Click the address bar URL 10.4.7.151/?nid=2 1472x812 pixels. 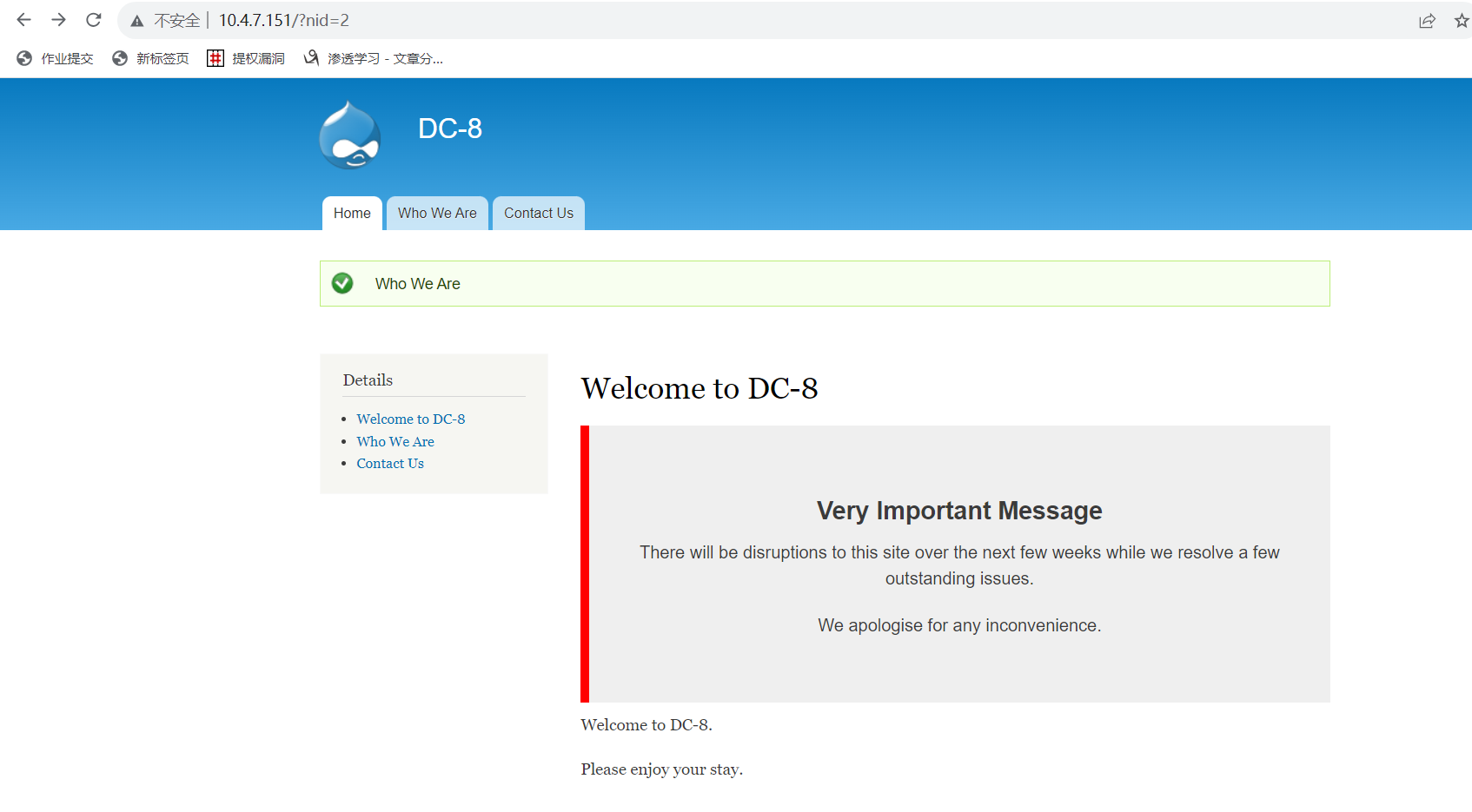(x=284, y=20)
